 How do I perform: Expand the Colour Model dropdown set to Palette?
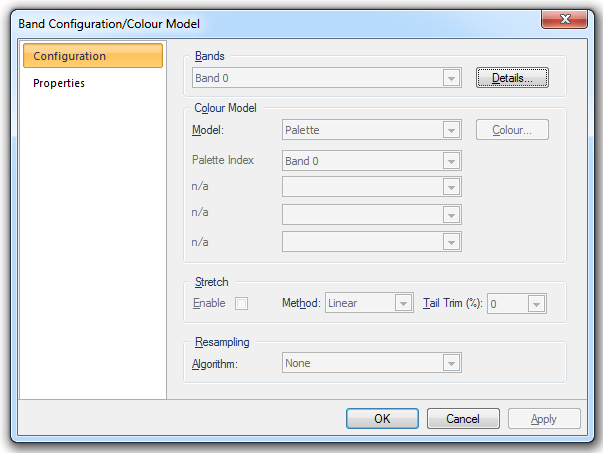click(371, 130)
